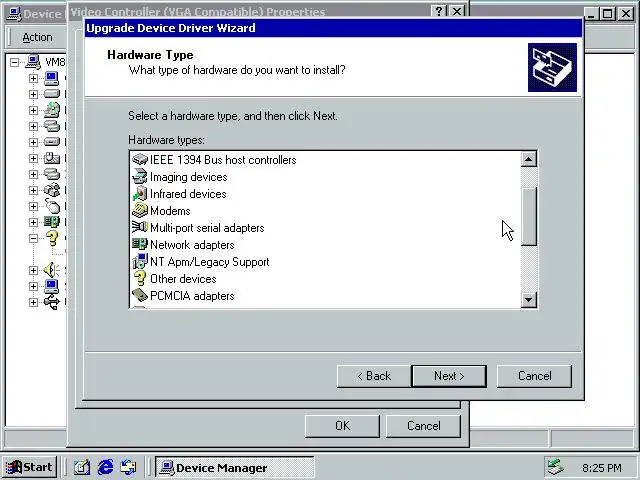Open the Action menu in Device Manager
Image resolution: width=640 pixels, height=480 pixels.
pos(37,37)
